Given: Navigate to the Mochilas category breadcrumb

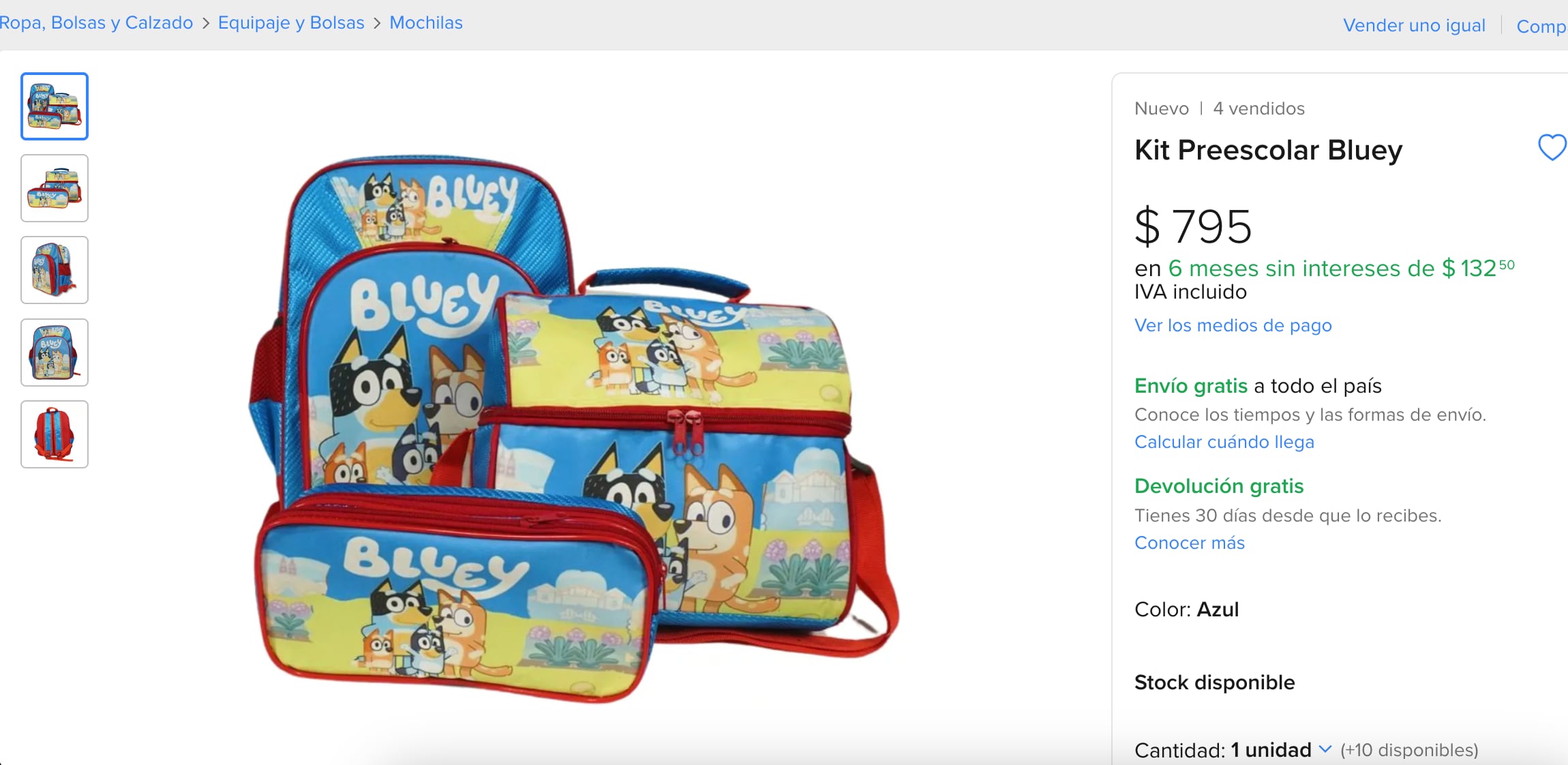Looking at the screenshot, I should click(425, 22).
